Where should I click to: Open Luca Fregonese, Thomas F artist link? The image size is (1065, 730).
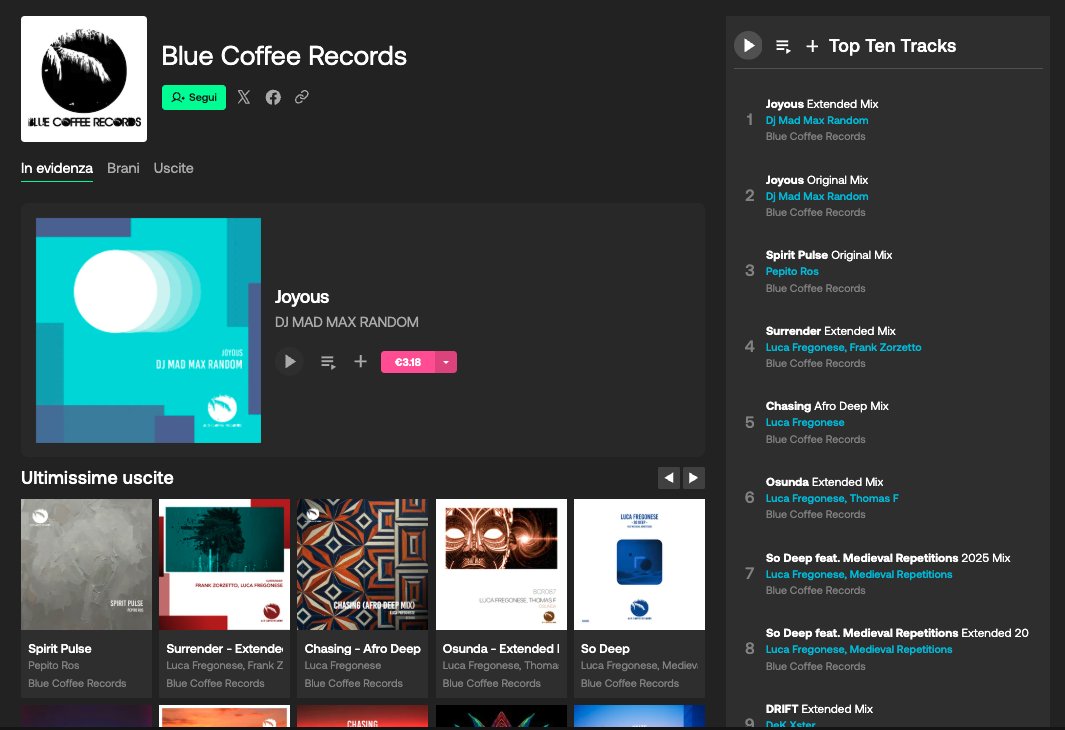(831, 498)
